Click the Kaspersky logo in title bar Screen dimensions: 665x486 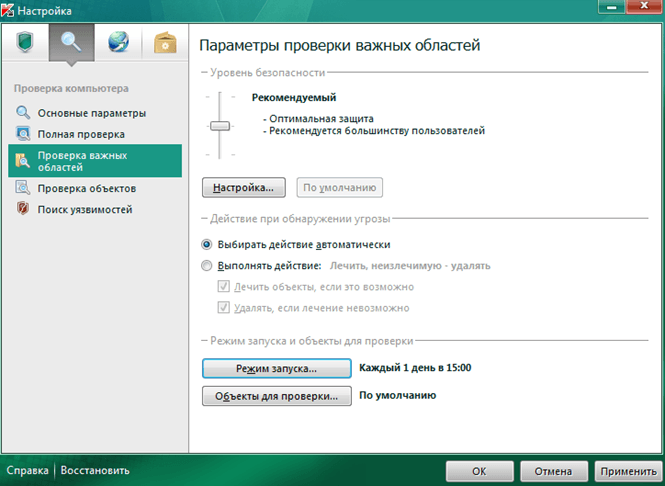[x=9, y=11]
